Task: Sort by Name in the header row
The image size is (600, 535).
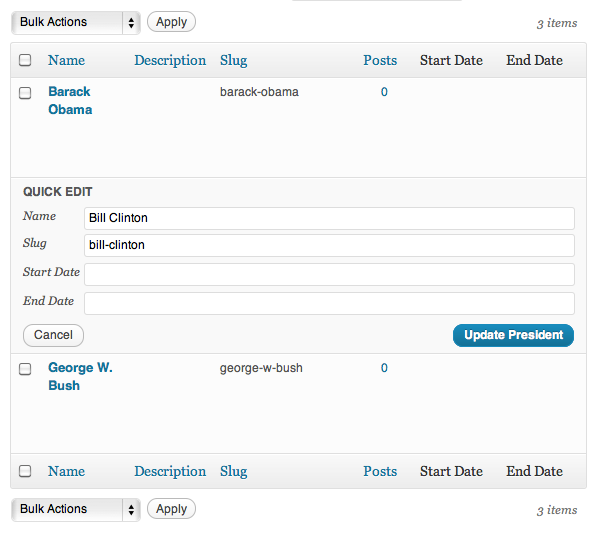Action: click(x=67, y=60)
